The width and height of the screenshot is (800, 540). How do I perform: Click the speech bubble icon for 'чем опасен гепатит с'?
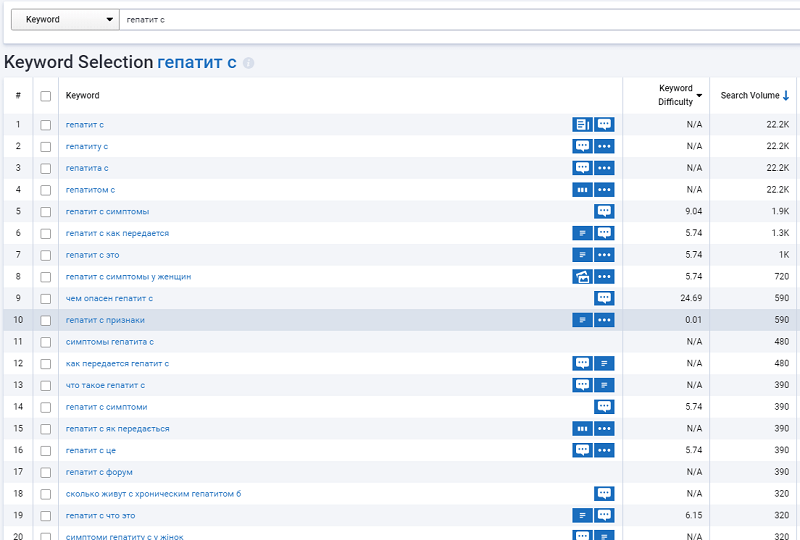tap(604, 298)
